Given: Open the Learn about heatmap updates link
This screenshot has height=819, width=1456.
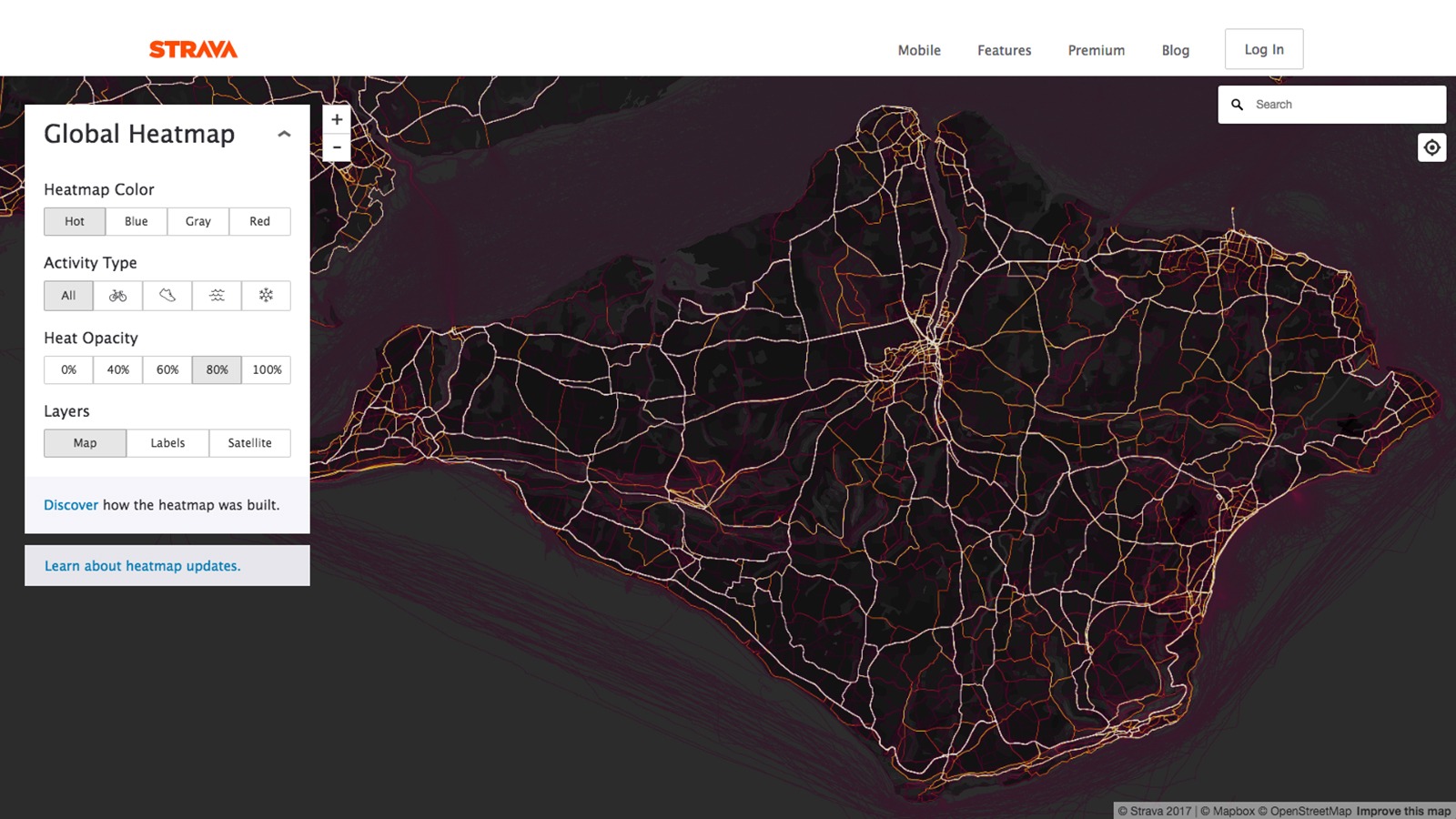Looking at the screenshot, I should tap(143, 566).
